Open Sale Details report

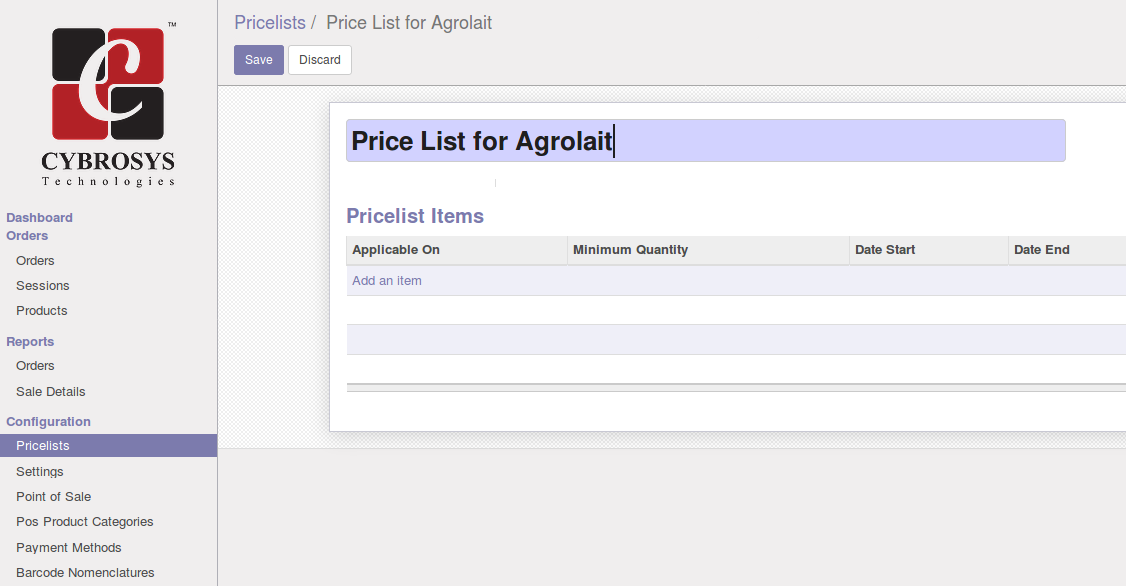coord(51,391)
